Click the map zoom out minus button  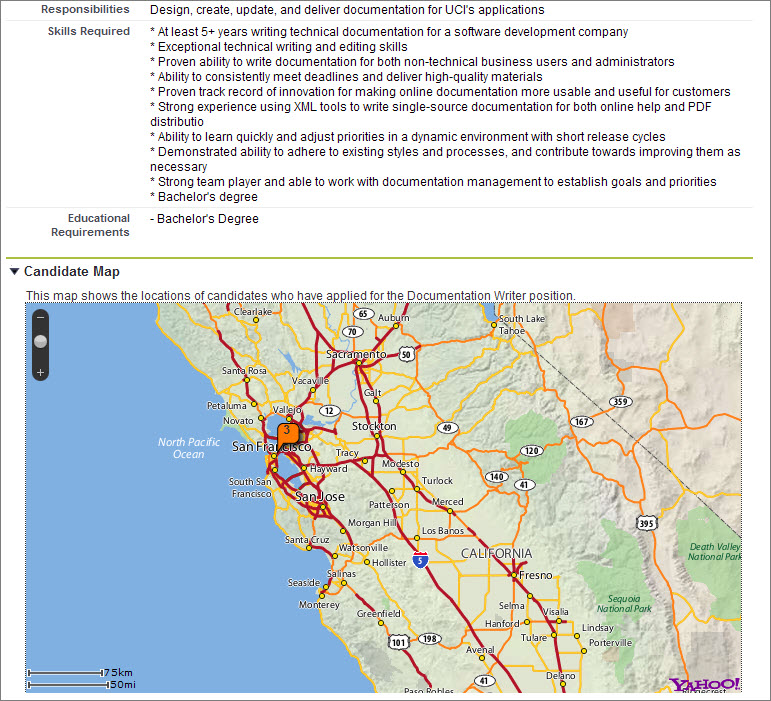point(40,318)
